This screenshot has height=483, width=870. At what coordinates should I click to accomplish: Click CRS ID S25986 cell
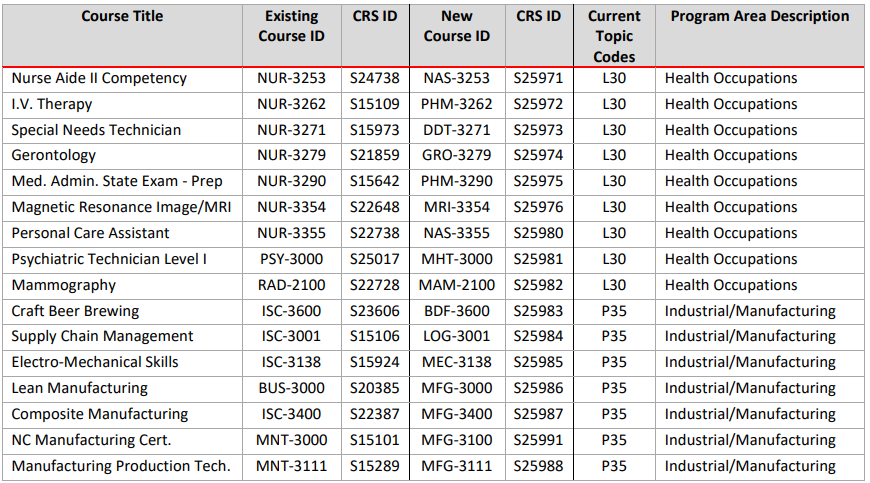538,388
